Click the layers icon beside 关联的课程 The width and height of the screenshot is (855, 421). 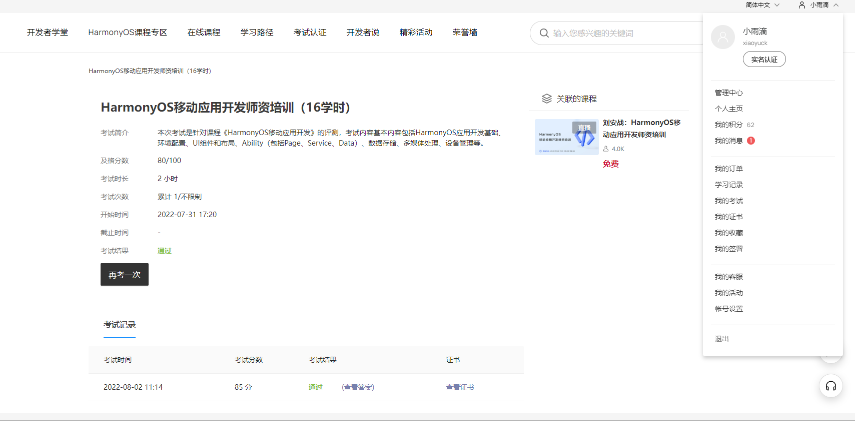click(x=546, y=99)
